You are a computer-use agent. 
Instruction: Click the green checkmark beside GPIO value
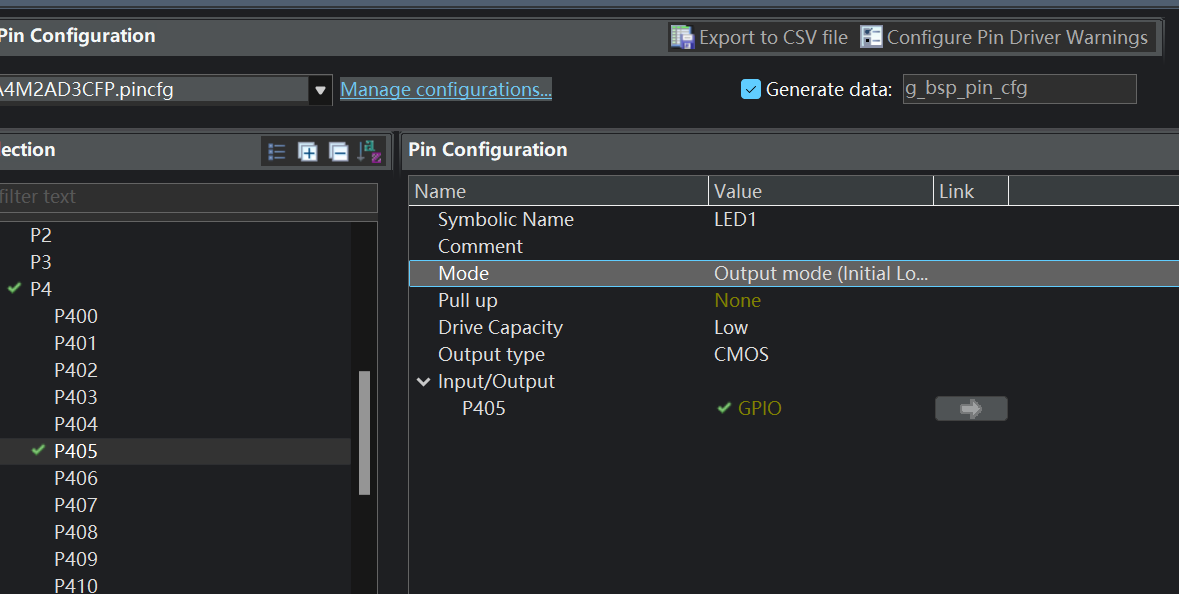pyautogui.click(x=724, y=408)
